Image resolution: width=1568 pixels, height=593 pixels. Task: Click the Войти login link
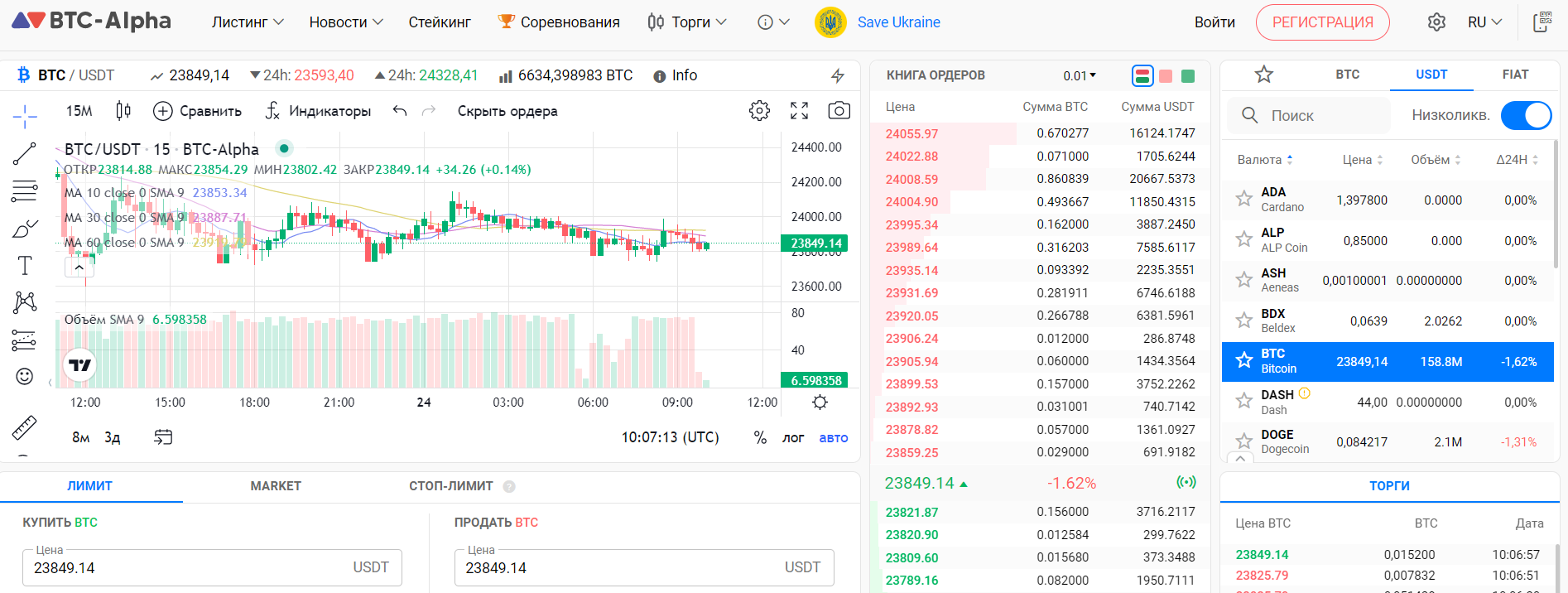(x=1214, y=22)
